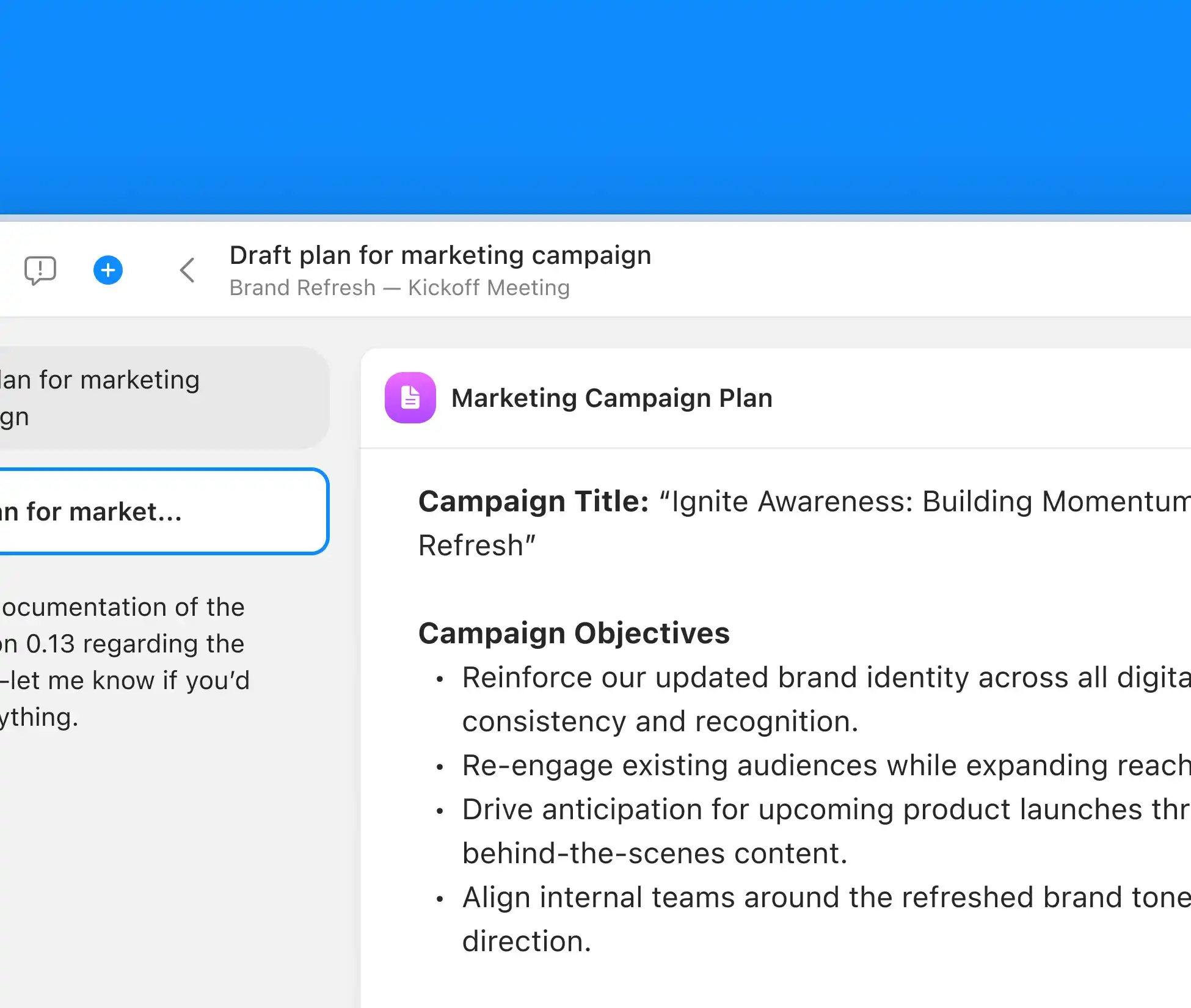Click the 'Marketing Campaign Plan' document header
The width and height of the screenshot is (1191, 1008).
(x=611, y=398)
